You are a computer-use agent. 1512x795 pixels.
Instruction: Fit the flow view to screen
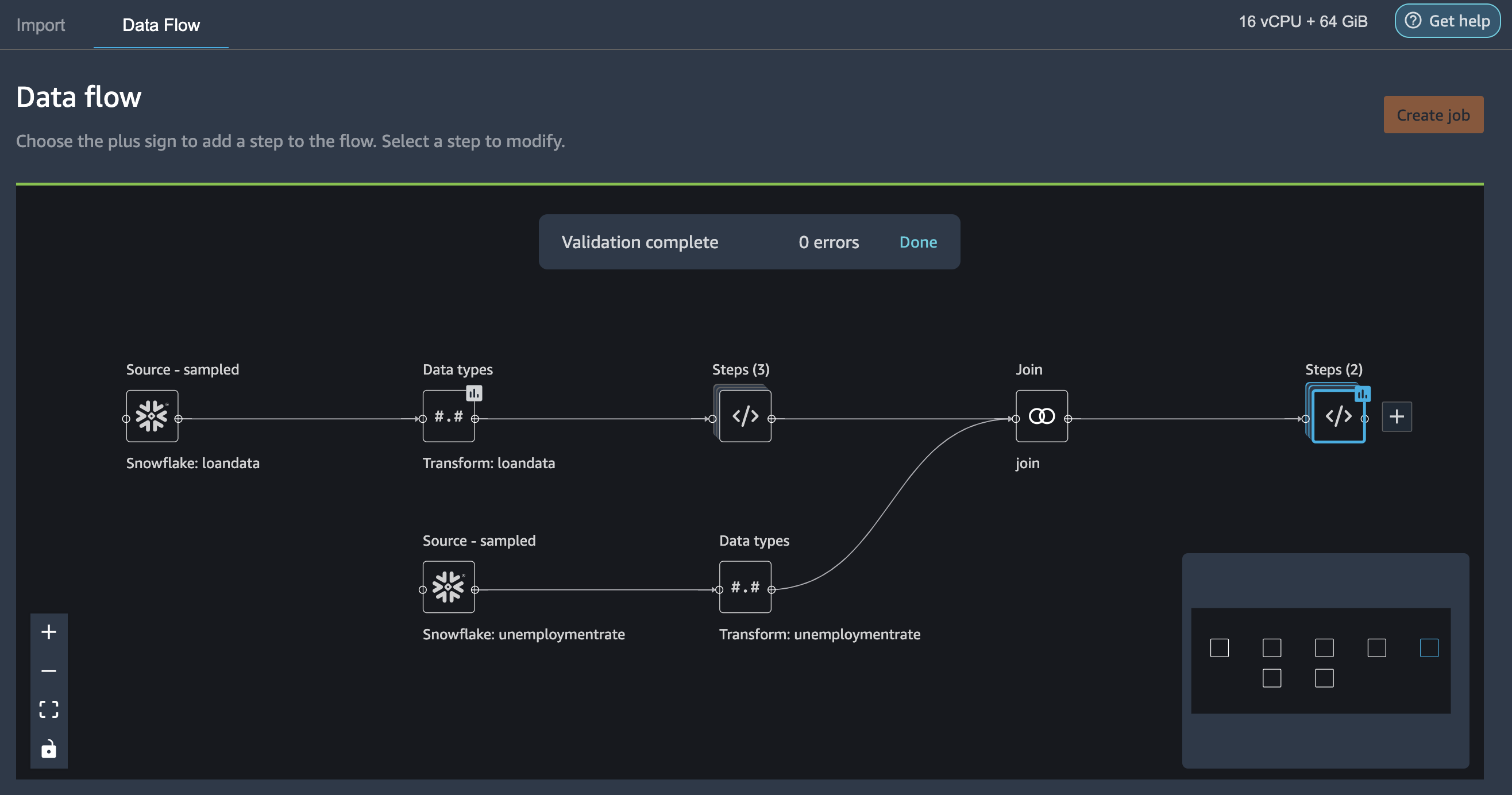(x=49, y=709)
